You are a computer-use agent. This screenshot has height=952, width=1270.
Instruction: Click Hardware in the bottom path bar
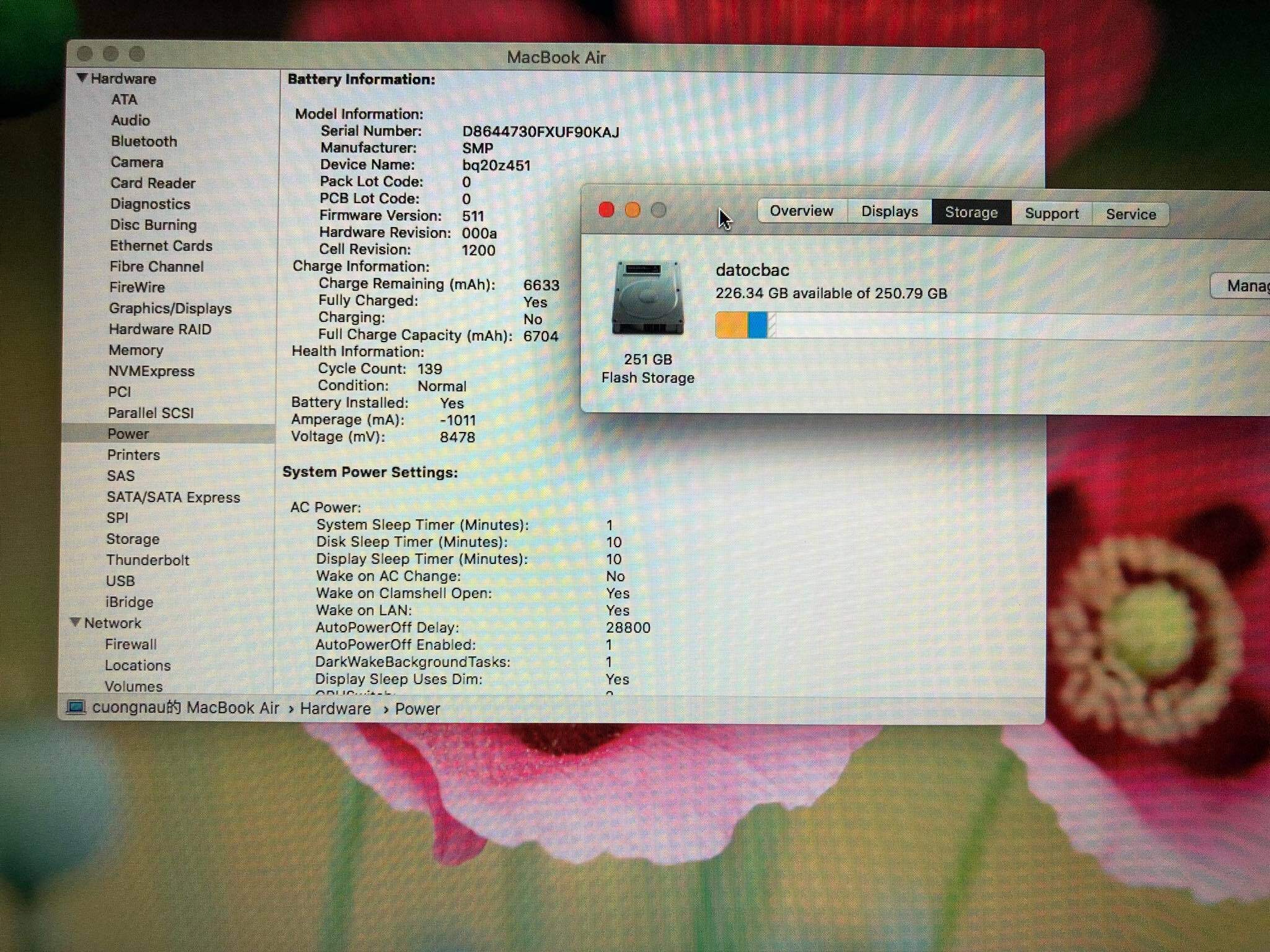pos(335,708)
